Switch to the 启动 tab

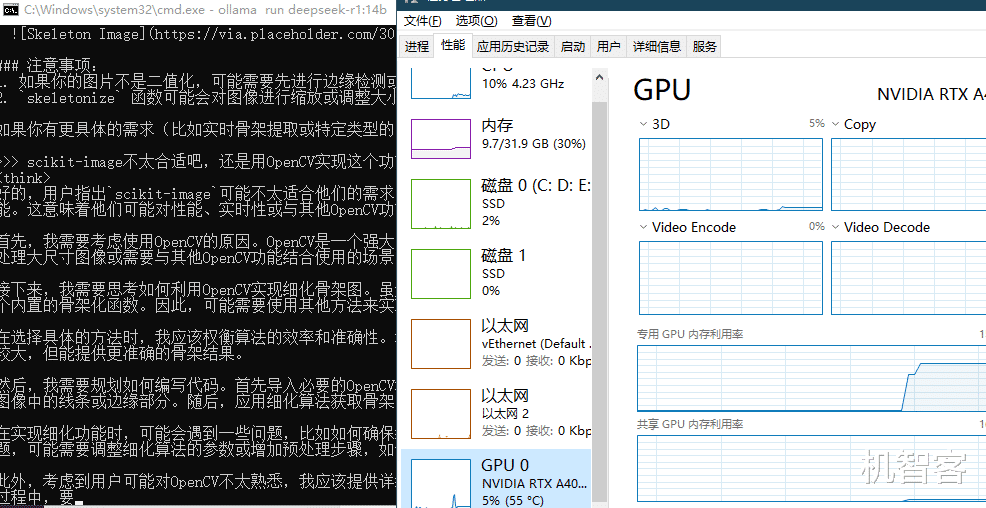click(x=572, y=47)
